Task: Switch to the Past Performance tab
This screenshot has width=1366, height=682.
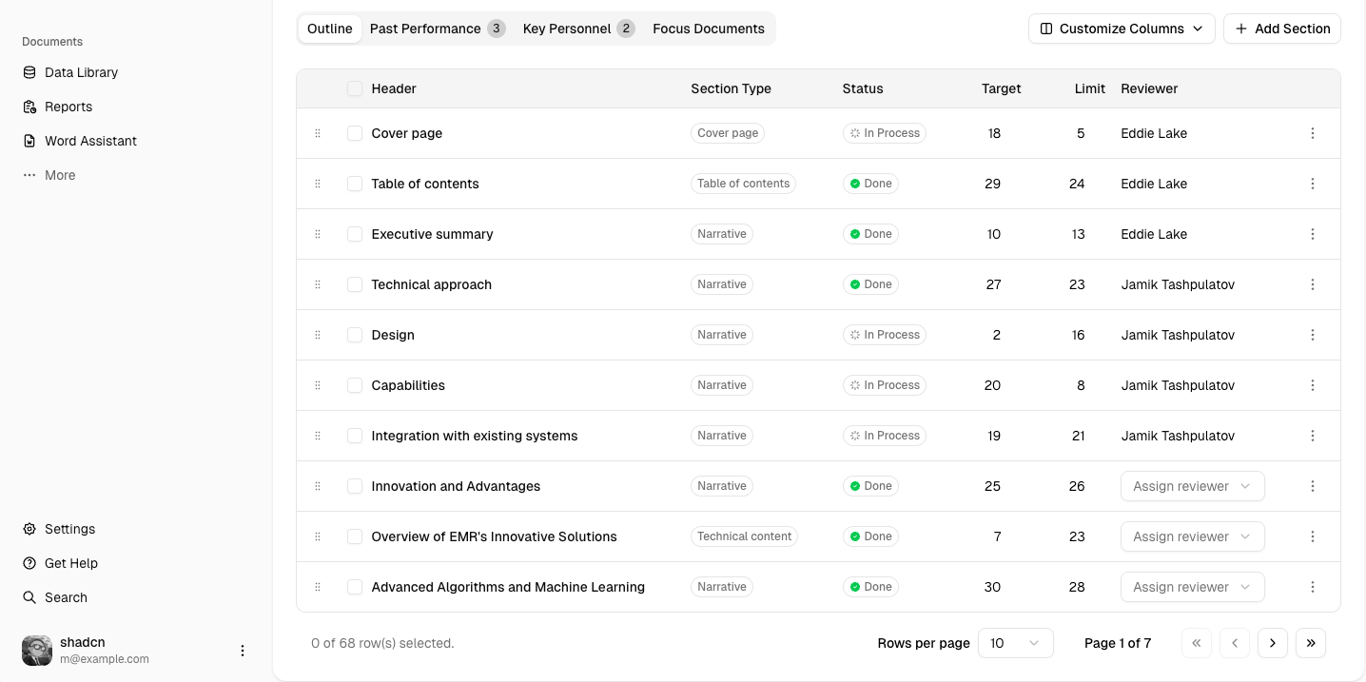Action: point(437,29)
